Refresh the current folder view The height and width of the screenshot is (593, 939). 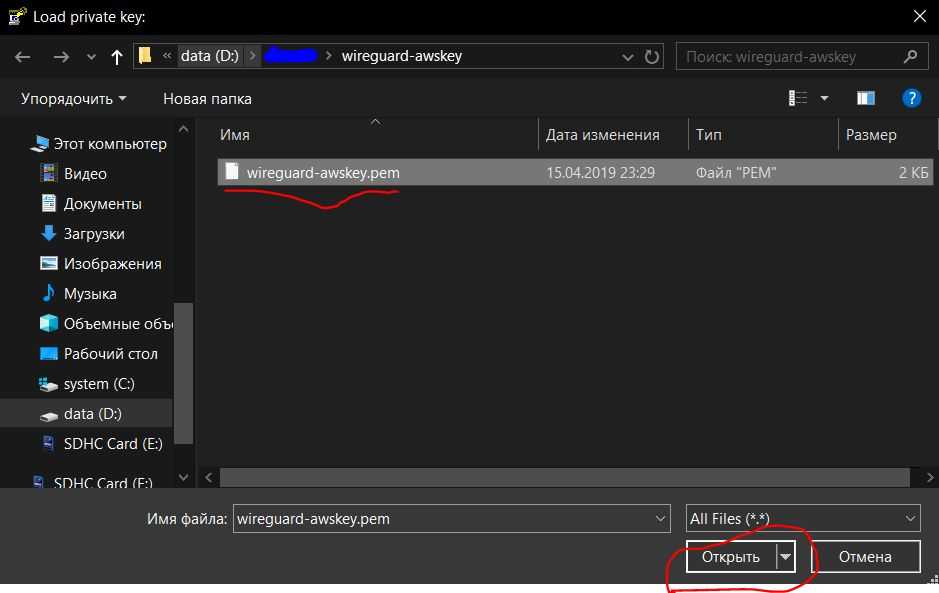pos(652,57)
